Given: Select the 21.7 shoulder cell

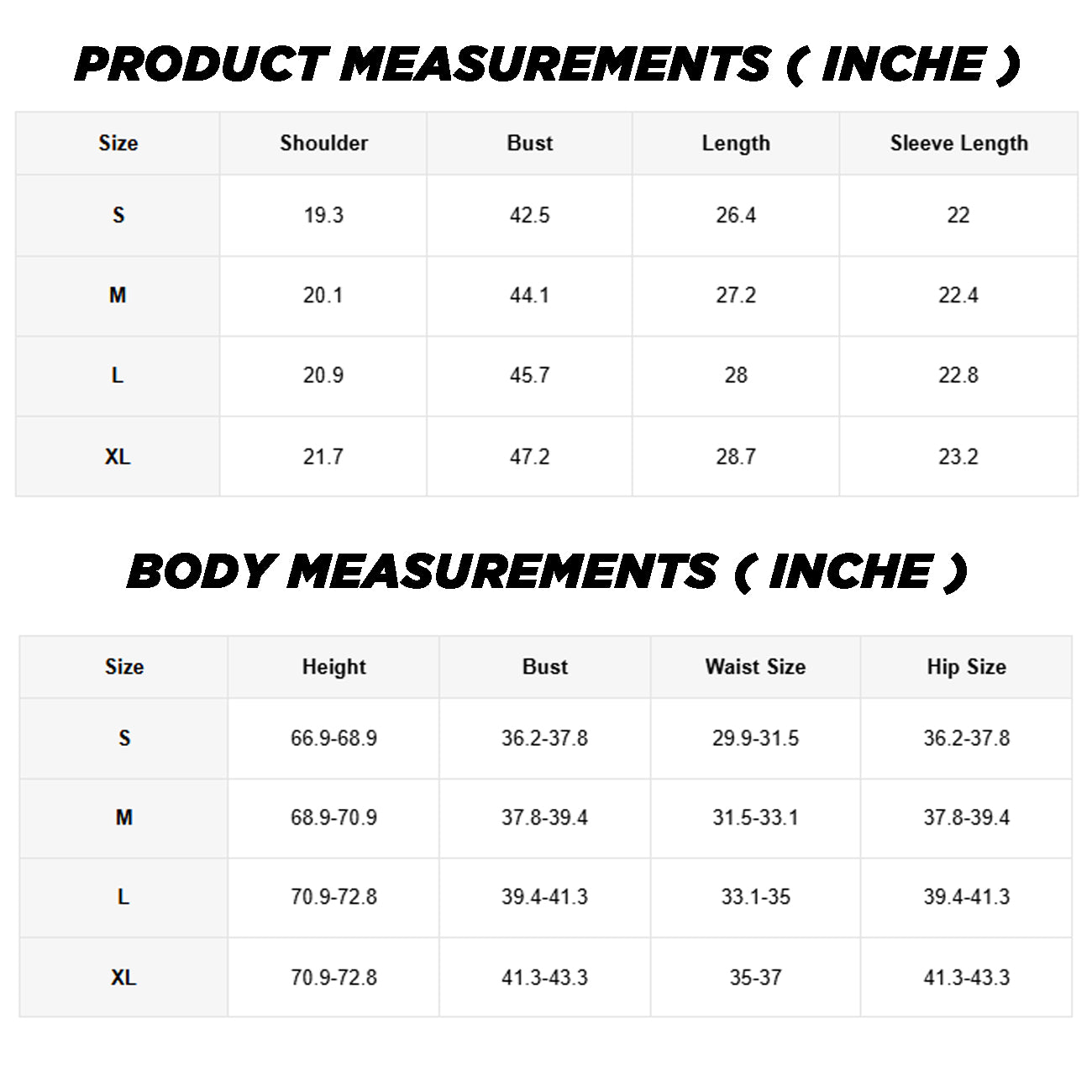Looking at the screenshot, I should click(323, 457).
